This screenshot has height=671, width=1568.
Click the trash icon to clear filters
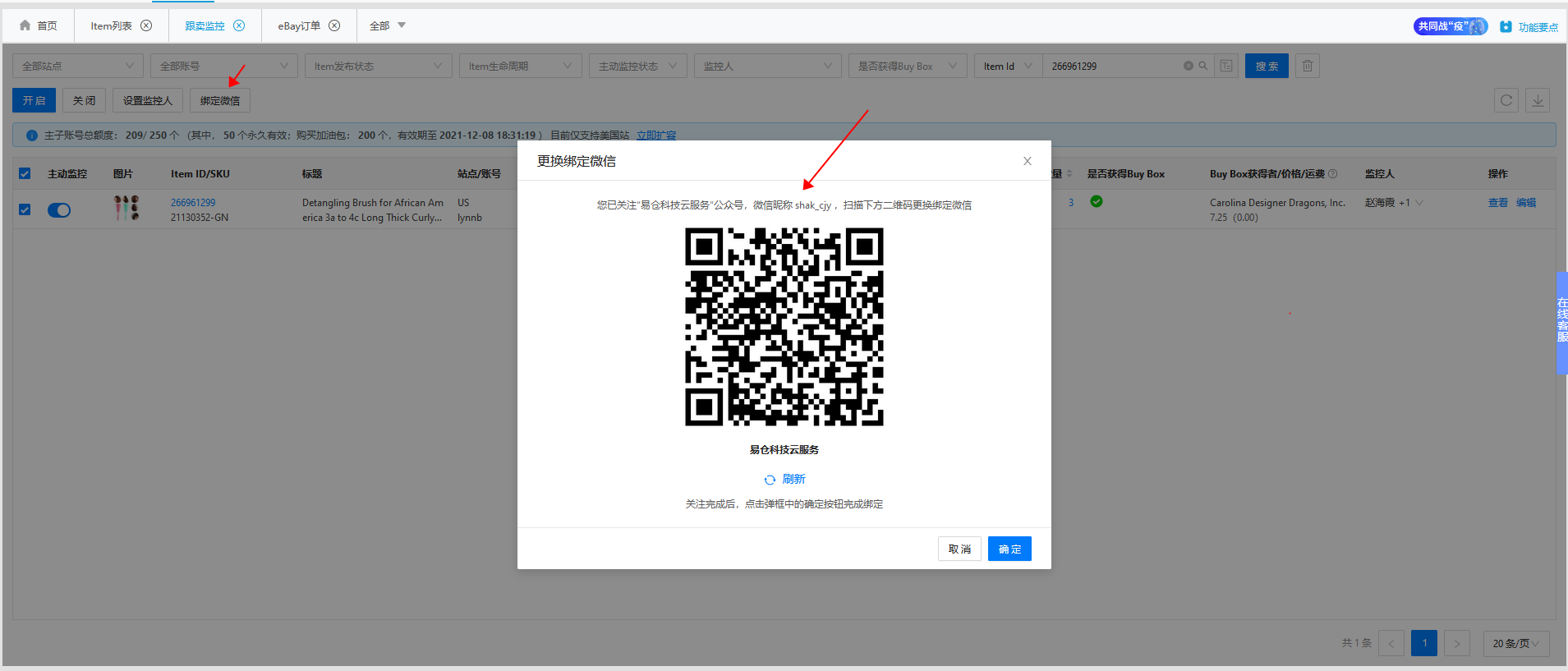pos(1308,66)
